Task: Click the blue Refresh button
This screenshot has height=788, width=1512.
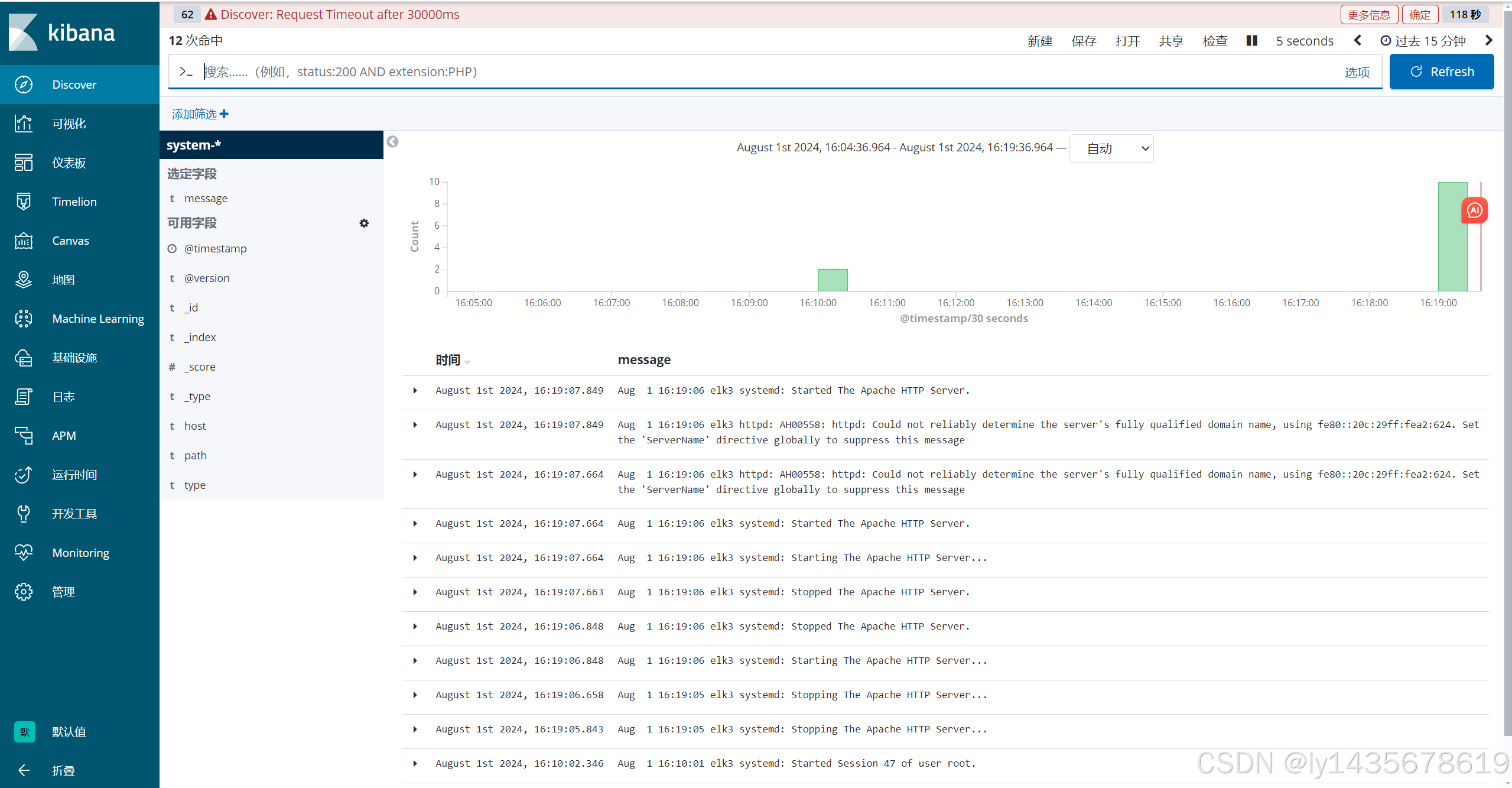Action: coord(1442,72)
